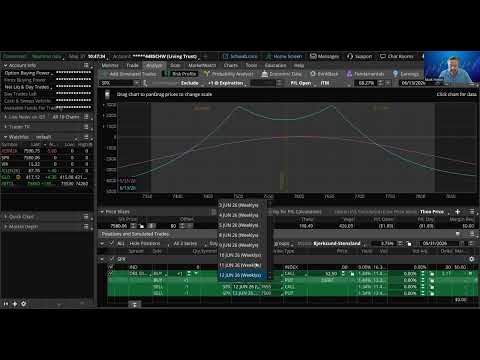
Task: Toggle checkbox for the IND index row
Action: click(110, 267)
